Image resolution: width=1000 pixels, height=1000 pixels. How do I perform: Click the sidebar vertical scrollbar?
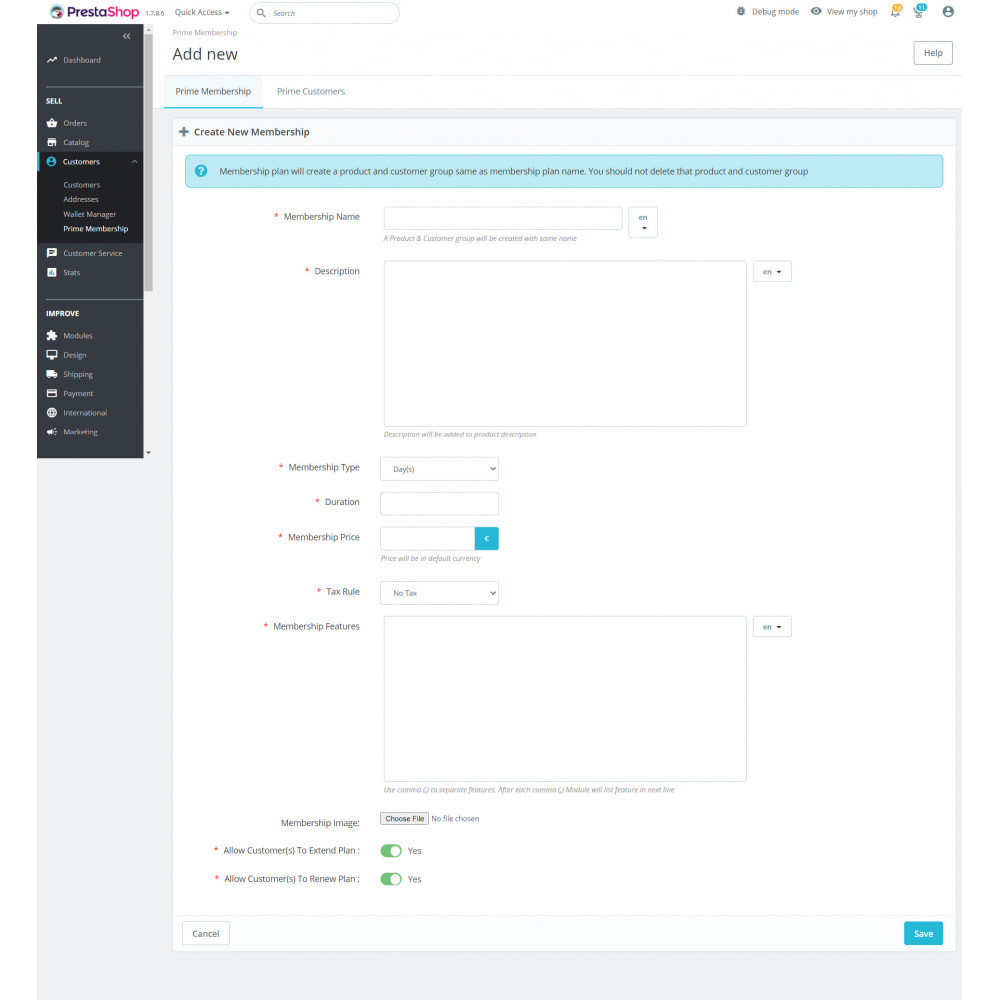pos(149,163)
